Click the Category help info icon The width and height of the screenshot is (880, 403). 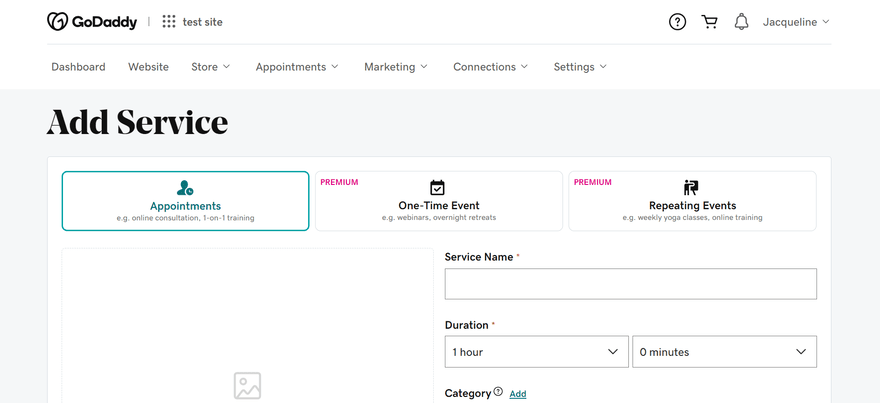498,392
